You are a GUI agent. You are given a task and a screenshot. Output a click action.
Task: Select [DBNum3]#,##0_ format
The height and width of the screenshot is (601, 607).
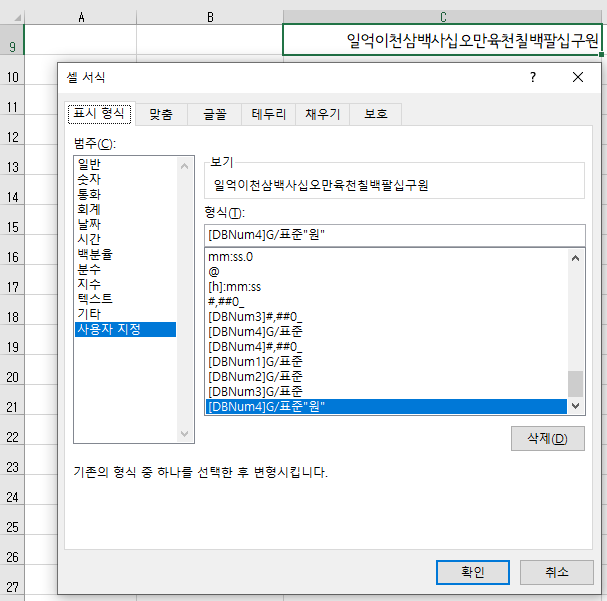[386, 317]
